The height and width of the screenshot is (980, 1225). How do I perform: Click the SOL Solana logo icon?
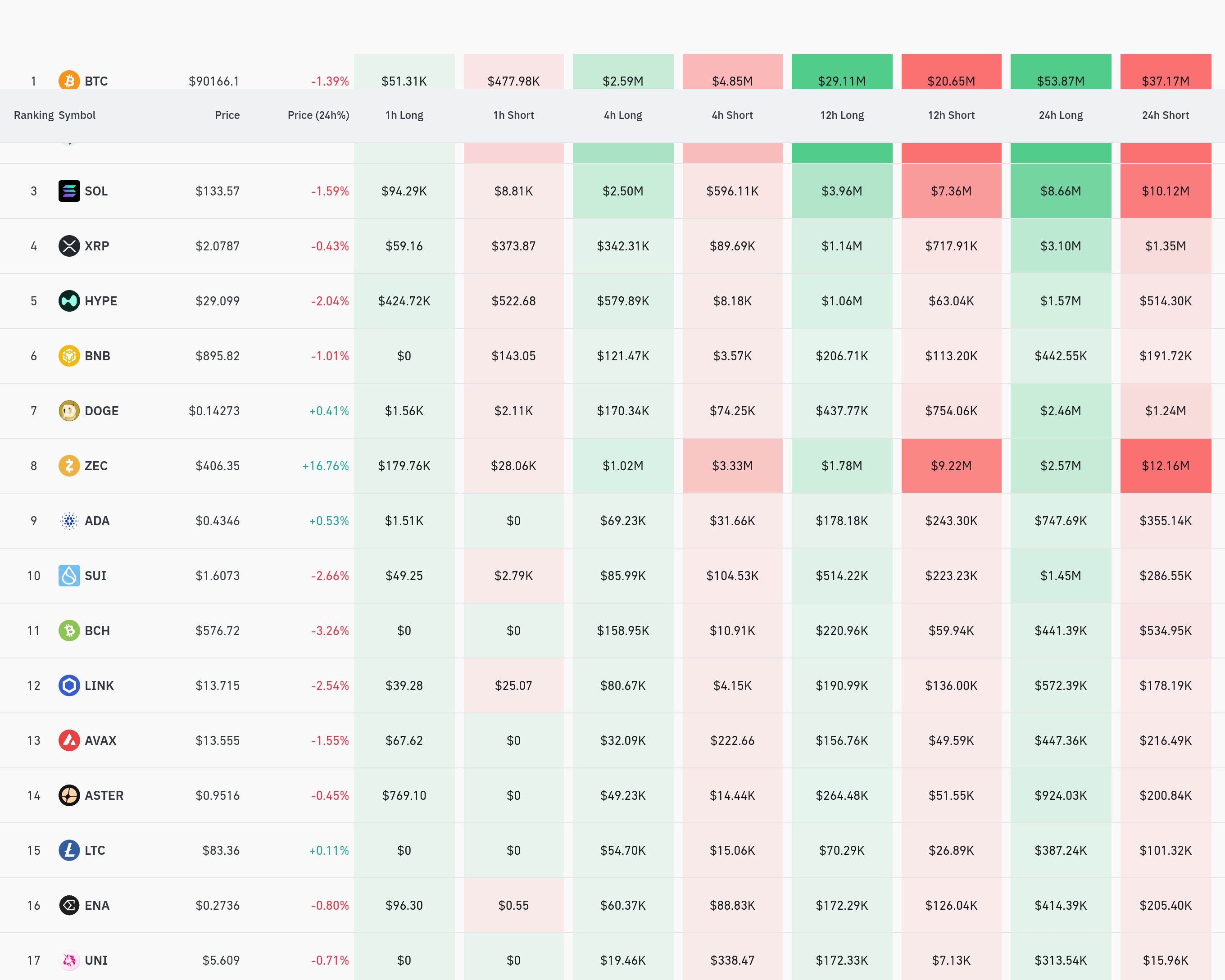click(69, 191)
